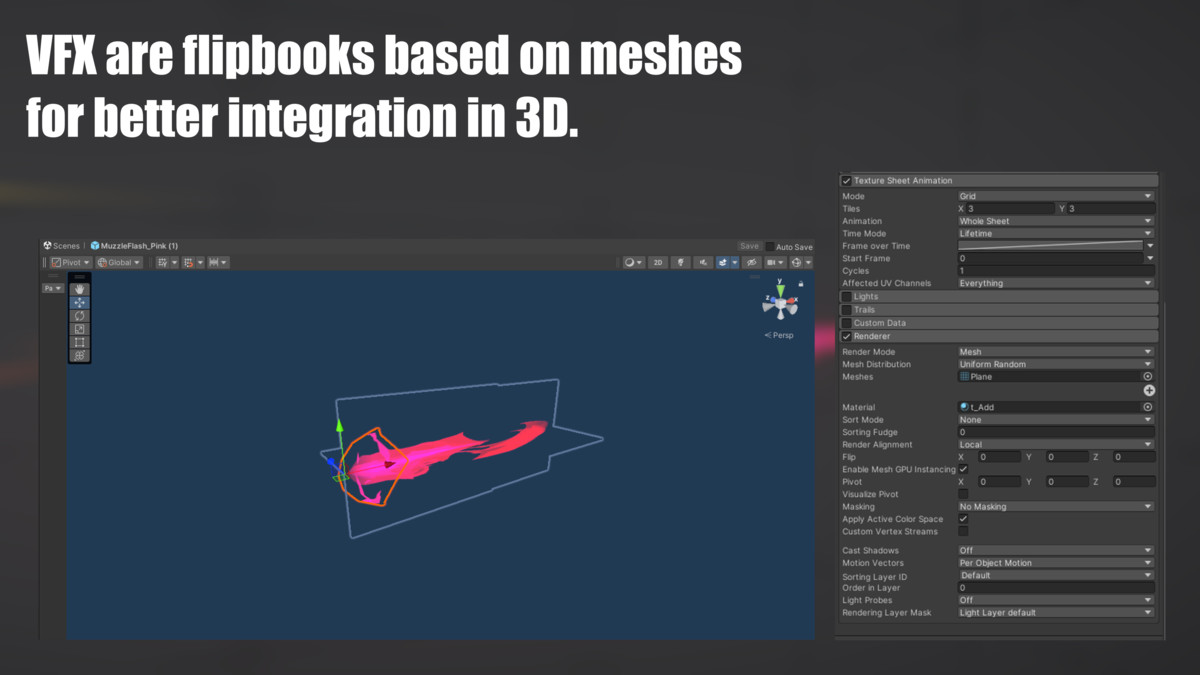Toggle the 2D view button
The width and height of the screenshot is (1200, 675).
tap(657, 262)
